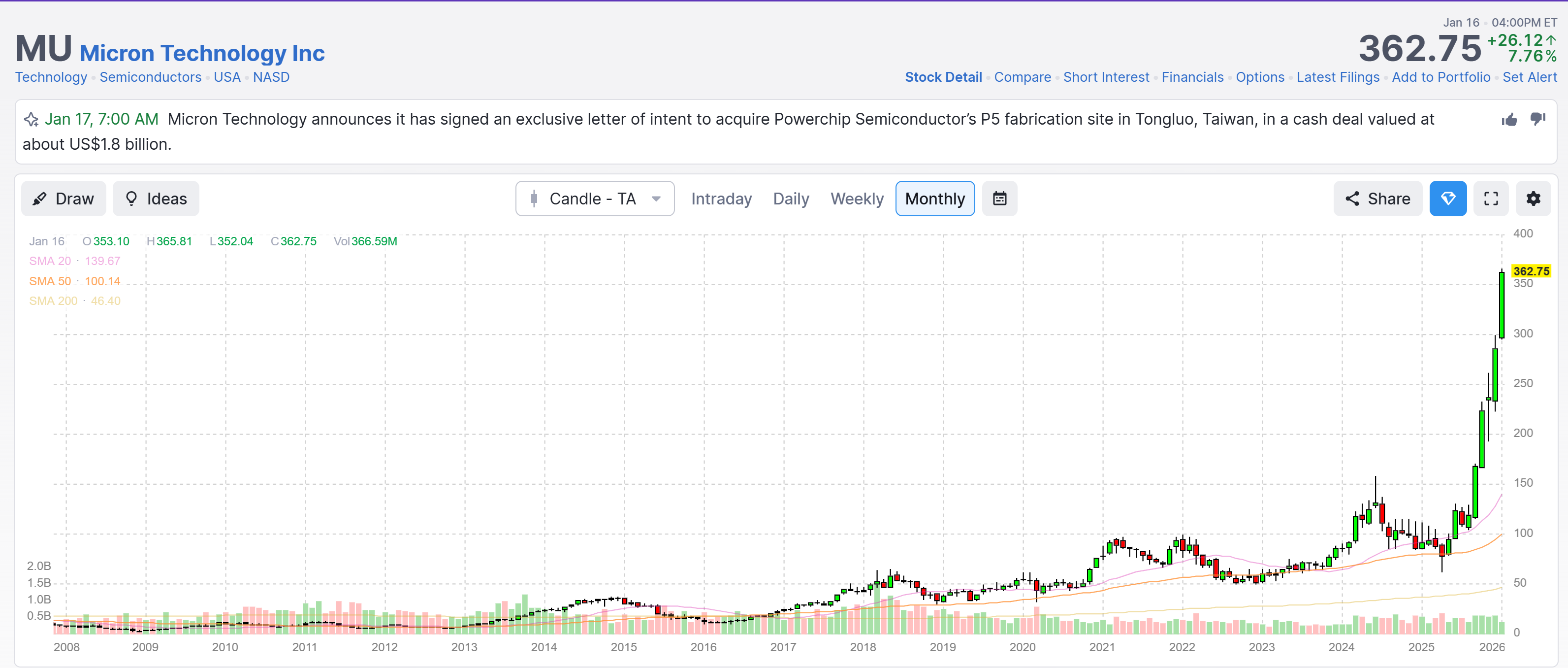This screenshot has width=1568, height=668.
Task: Click the SMA 50 indicator label
Action: [x=50, y=281]
